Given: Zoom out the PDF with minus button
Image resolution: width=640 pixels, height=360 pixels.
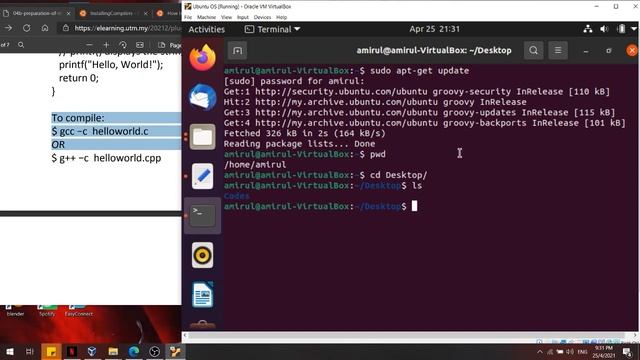Looking at the screenshot, I should click(89, 44).
